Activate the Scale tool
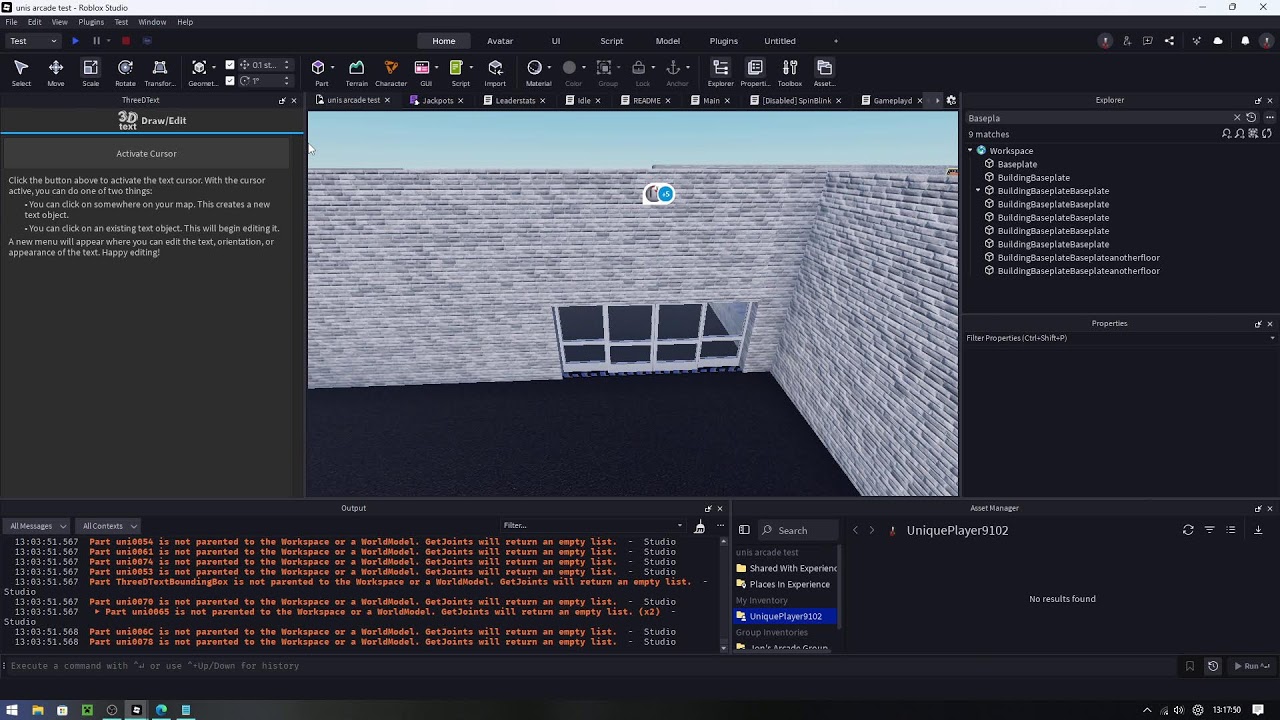Viewport: 1280px width, 720px height. [90, 72]
